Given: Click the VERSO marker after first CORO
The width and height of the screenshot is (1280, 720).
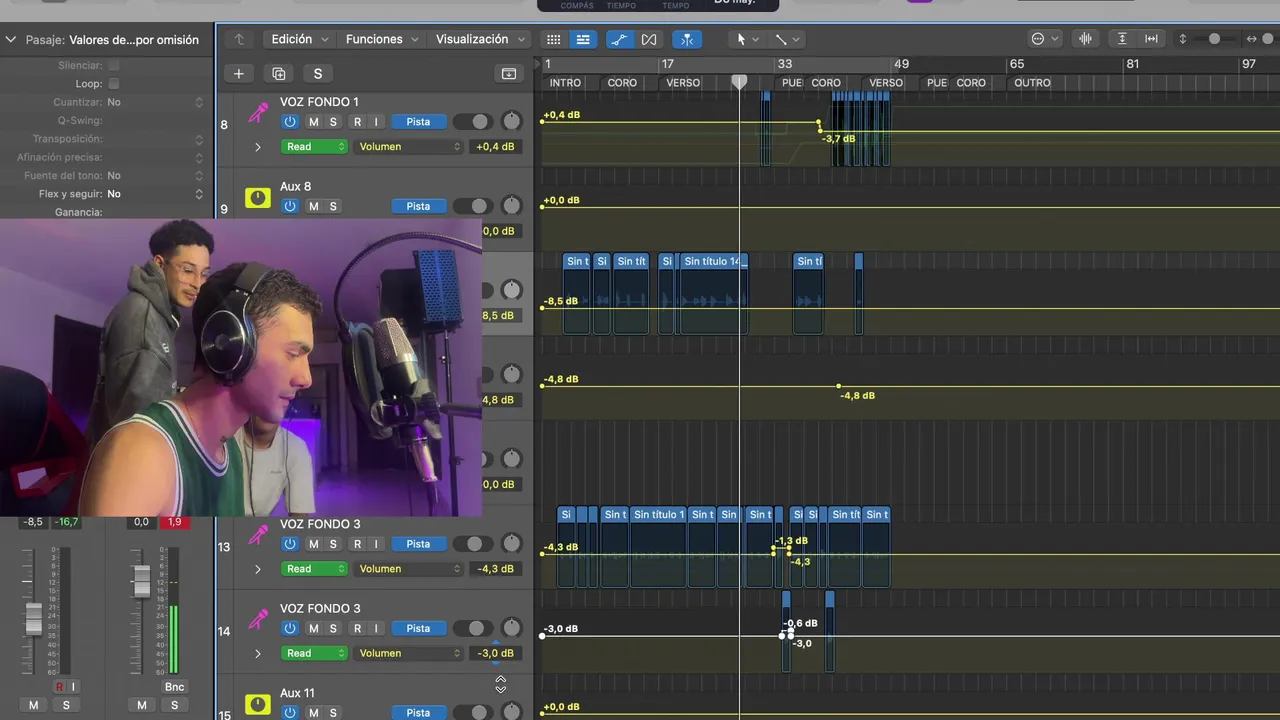Looking at the screenshot, I should (683, 83).
